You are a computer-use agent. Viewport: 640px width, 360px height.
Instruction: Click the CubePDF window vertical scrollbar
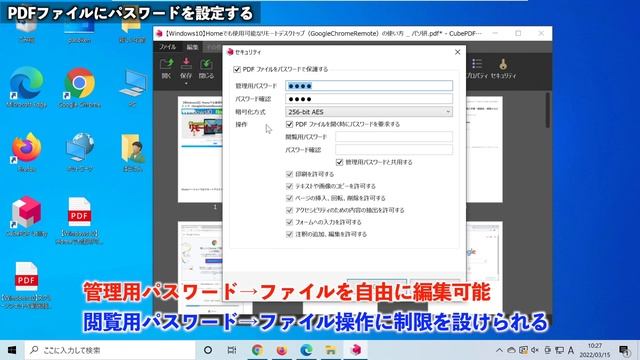click(x=548, y=110)
